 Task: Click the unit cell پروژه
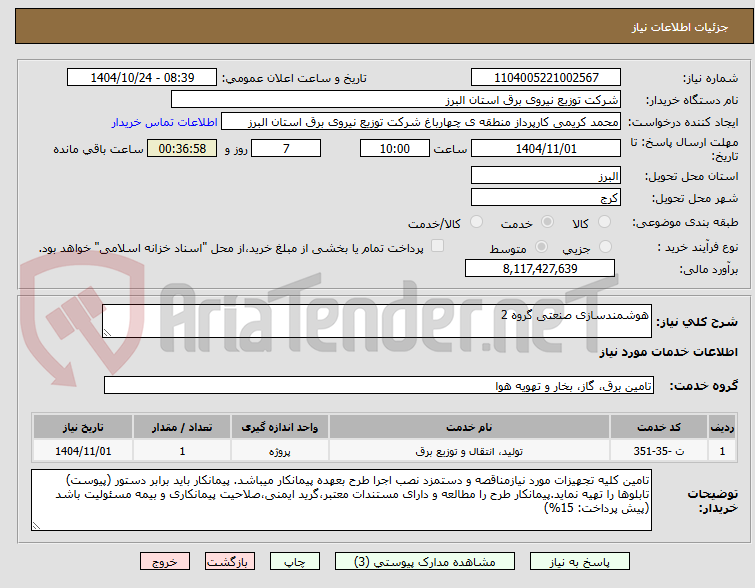pos(280,451)
